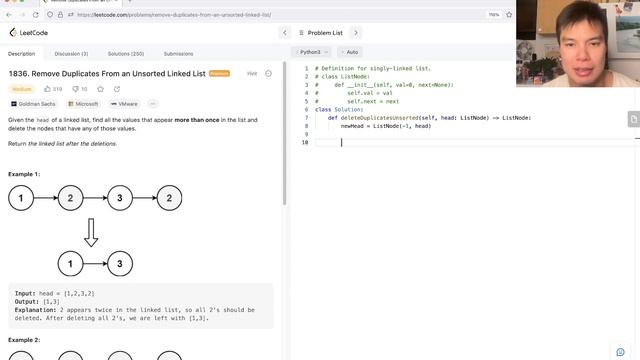Click the deleteDuplicatesUnsorted function definition line
Image resolution: width=640 pixels, height=360 pixels.
pyautogui.click(x=429, y=118)
